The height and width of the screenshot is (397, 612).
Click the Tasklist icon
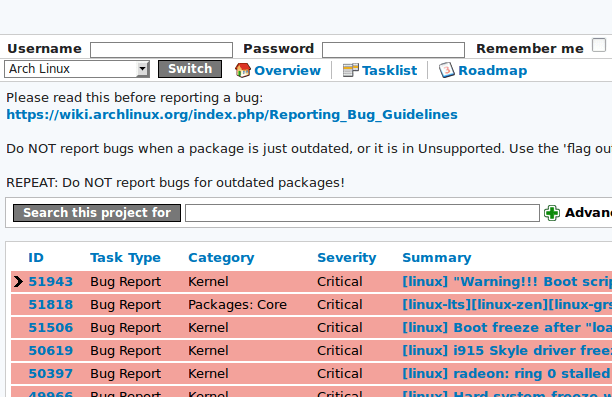point(350,70)
